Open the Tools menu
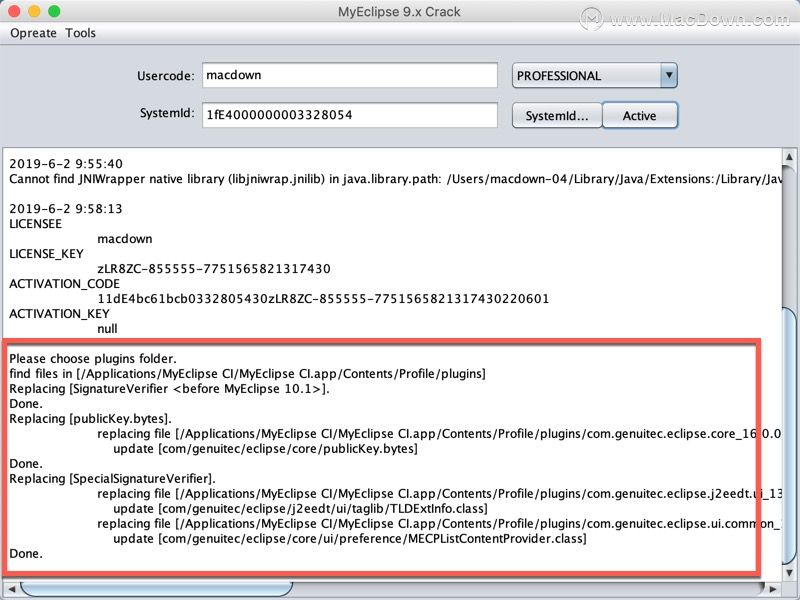 80,33
